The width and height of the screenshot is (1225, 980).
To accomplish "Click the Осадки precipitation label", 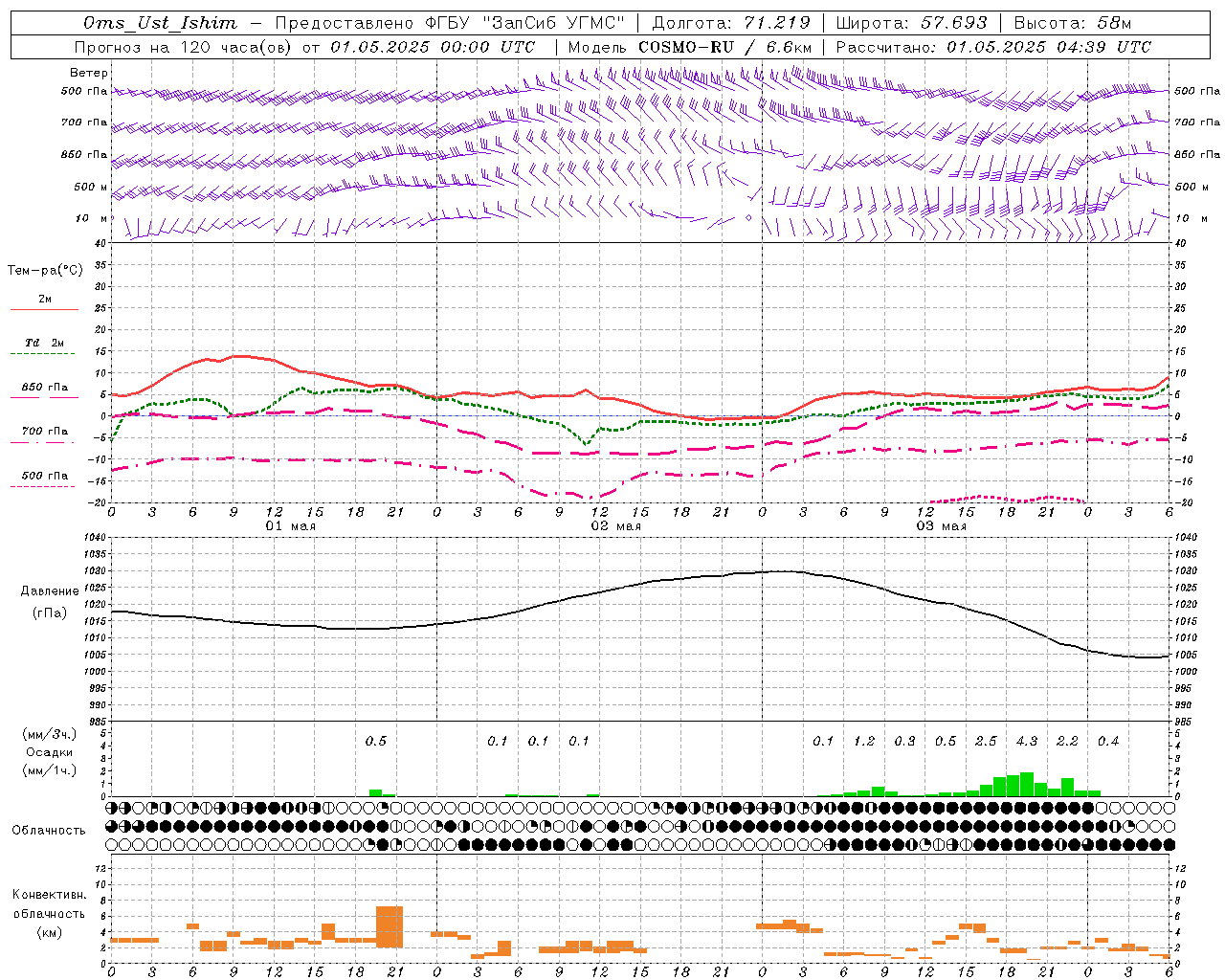I will point(50,752).
